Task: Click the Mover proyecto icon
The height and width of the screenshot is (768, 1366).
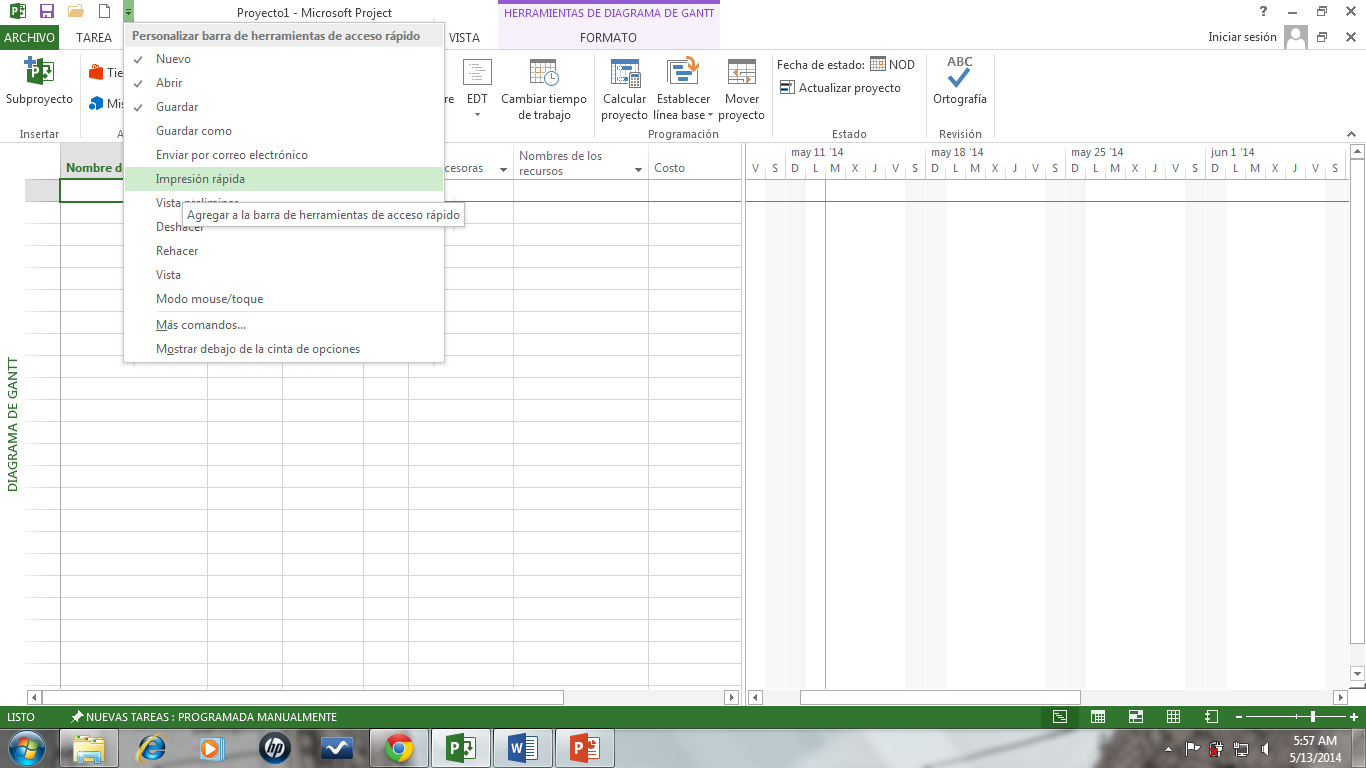Action: (742, 74)
